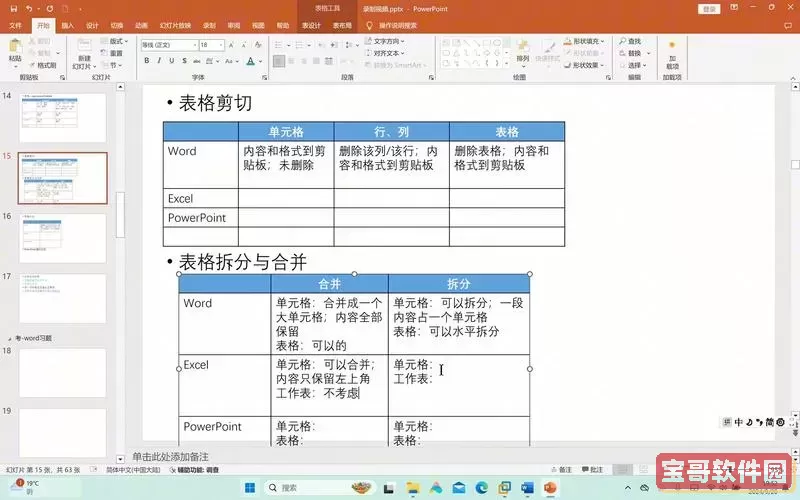The width and height of the screenshot is (800, 500).
Task: Open the comments pane icon under window controls
Action: (788, 25)
